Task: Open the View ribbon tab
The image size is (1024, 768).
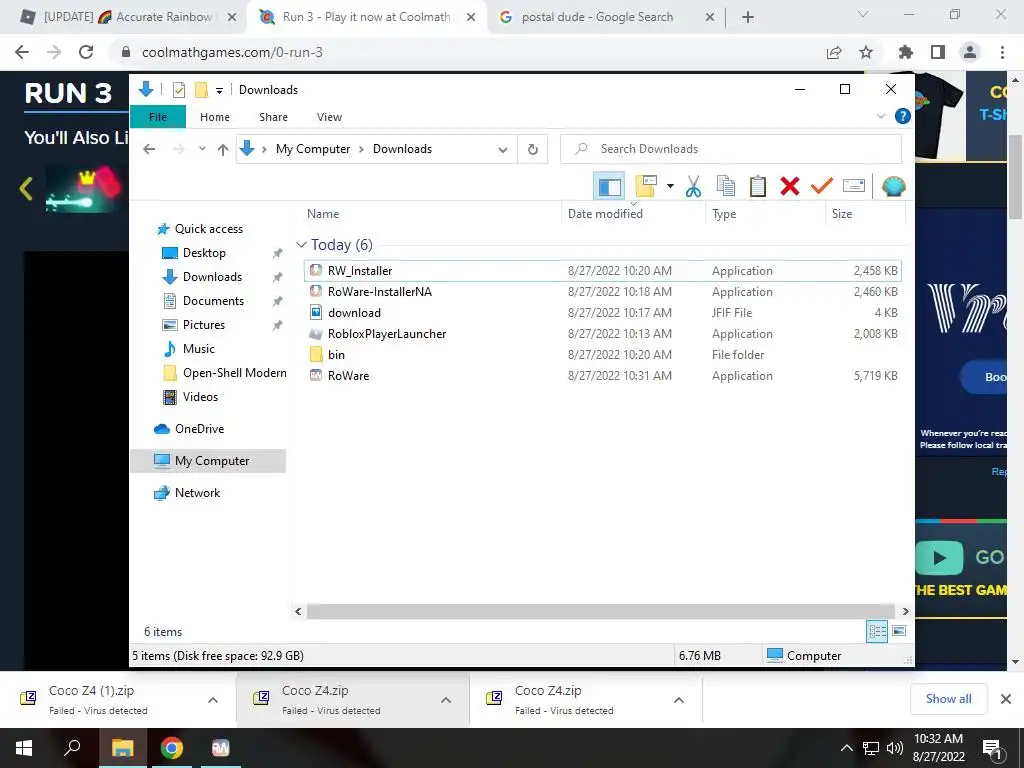Action: (x=329, y=117)
